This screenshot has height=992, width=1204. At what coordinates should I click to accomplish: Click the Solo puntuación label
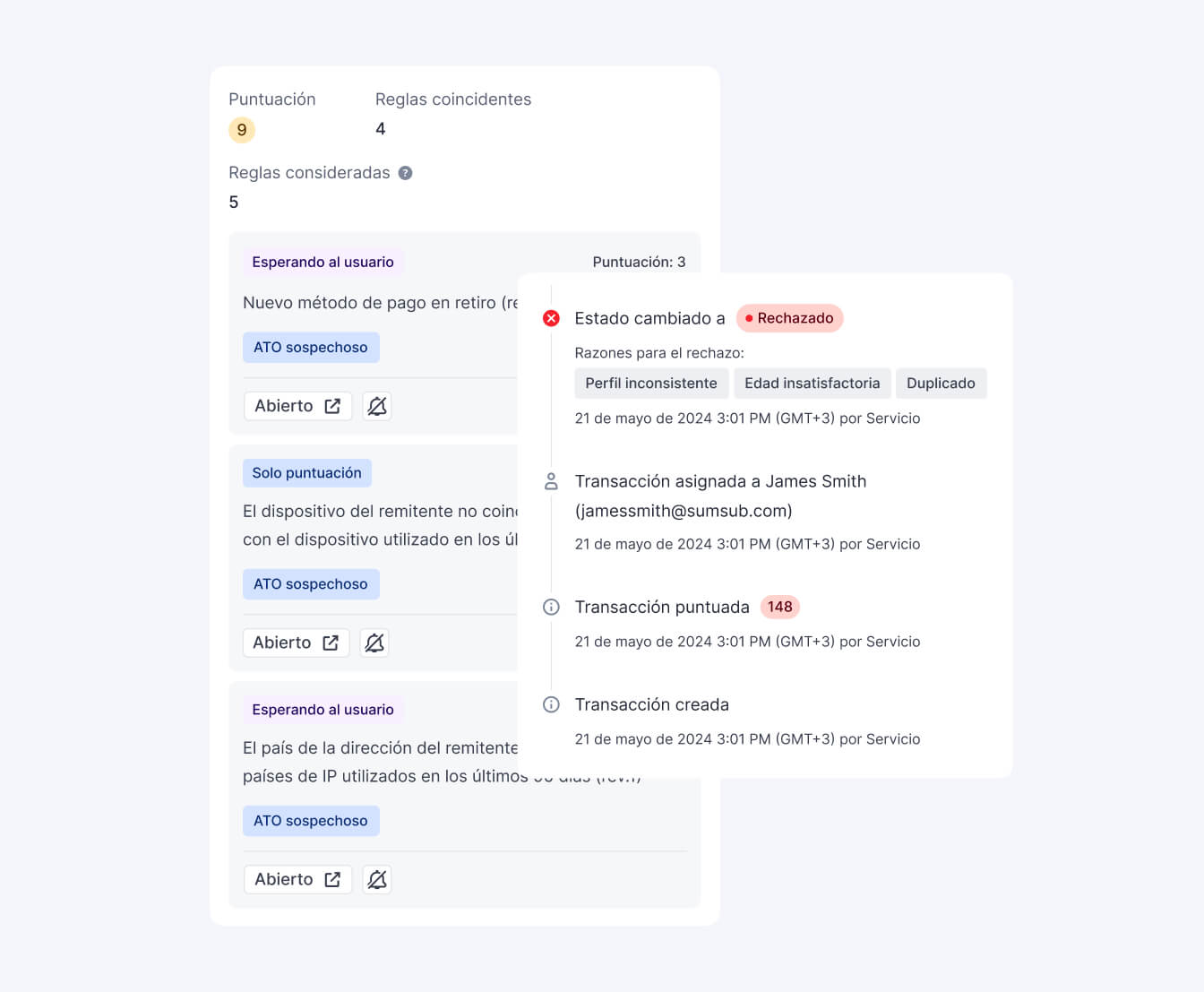[306, 472]
